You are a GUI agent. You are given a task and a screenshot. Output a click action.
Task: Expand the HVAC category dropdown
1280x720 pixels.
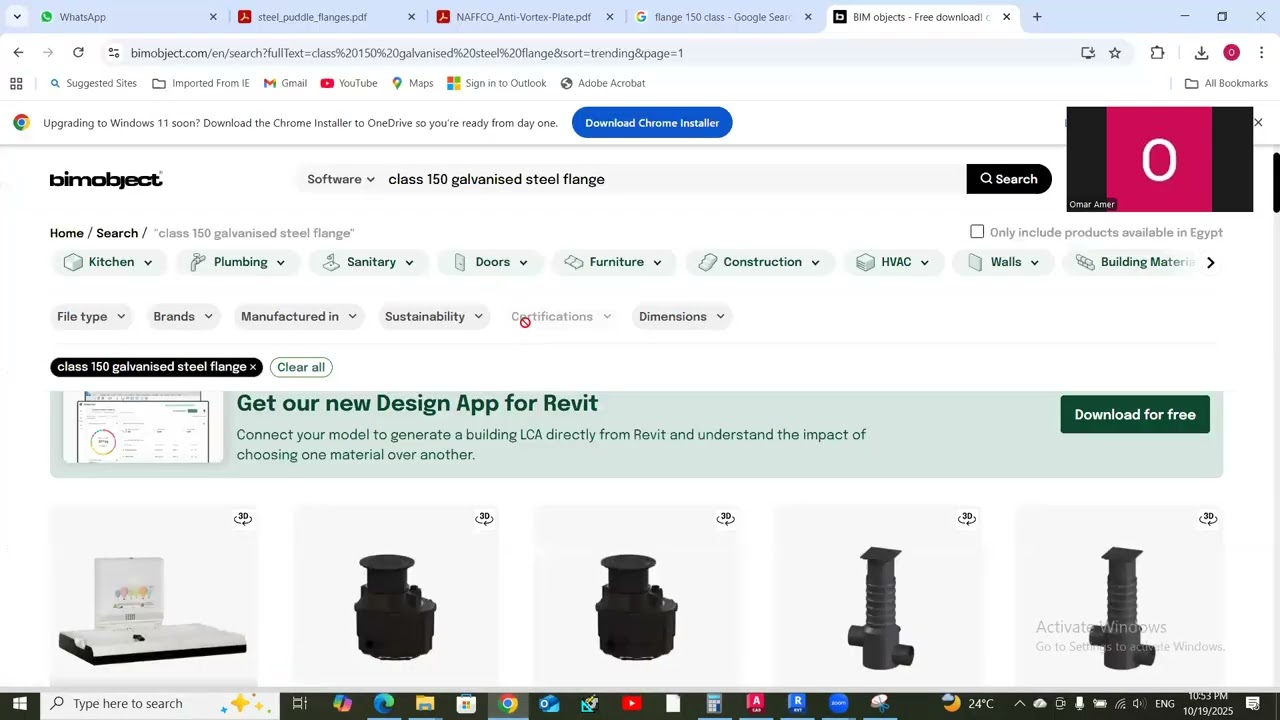tap(894, 262)
